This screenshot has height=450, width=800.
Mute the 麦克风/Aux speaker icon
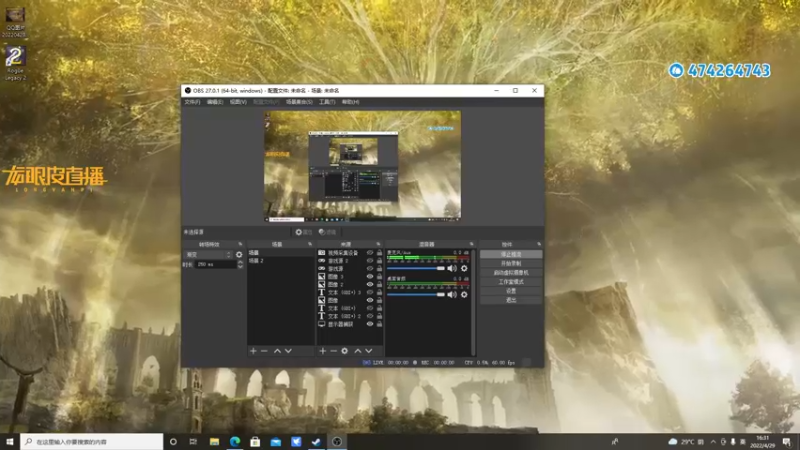pos(452,268)
